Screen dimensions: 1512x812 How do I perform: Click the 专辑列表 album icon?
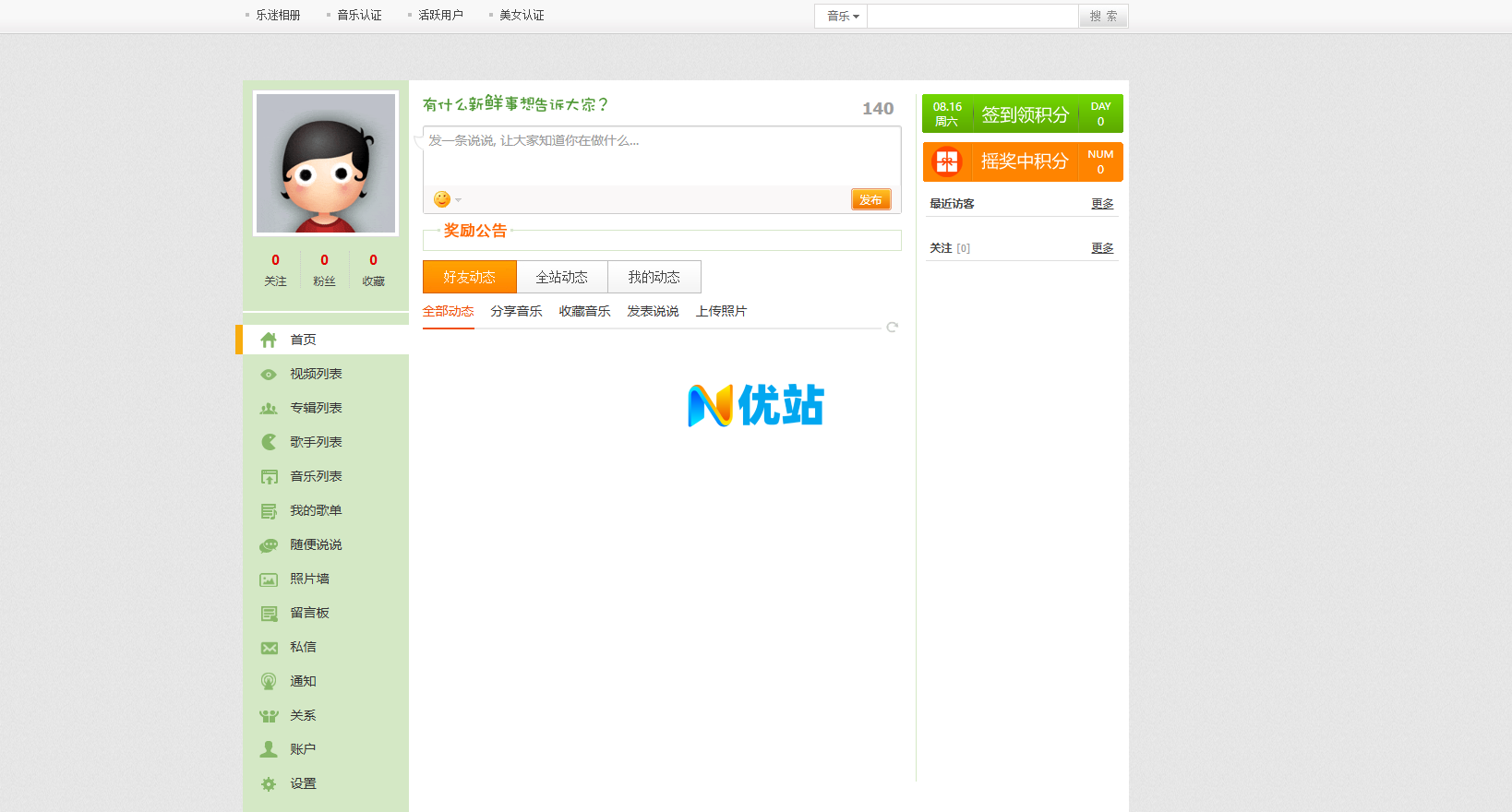click(x=269, y=409)
